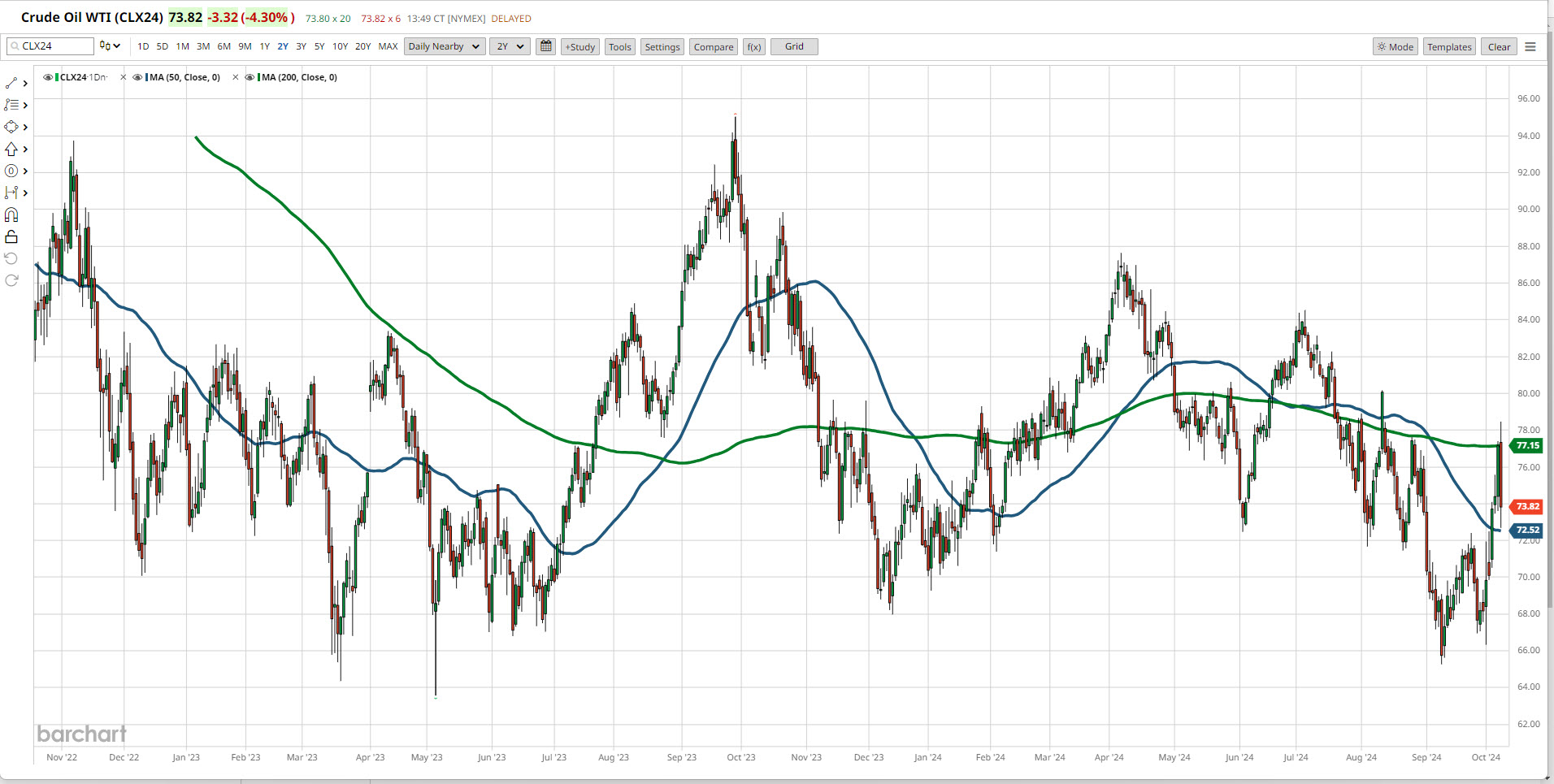Select the 6M time range

click(x=224, y=46)
